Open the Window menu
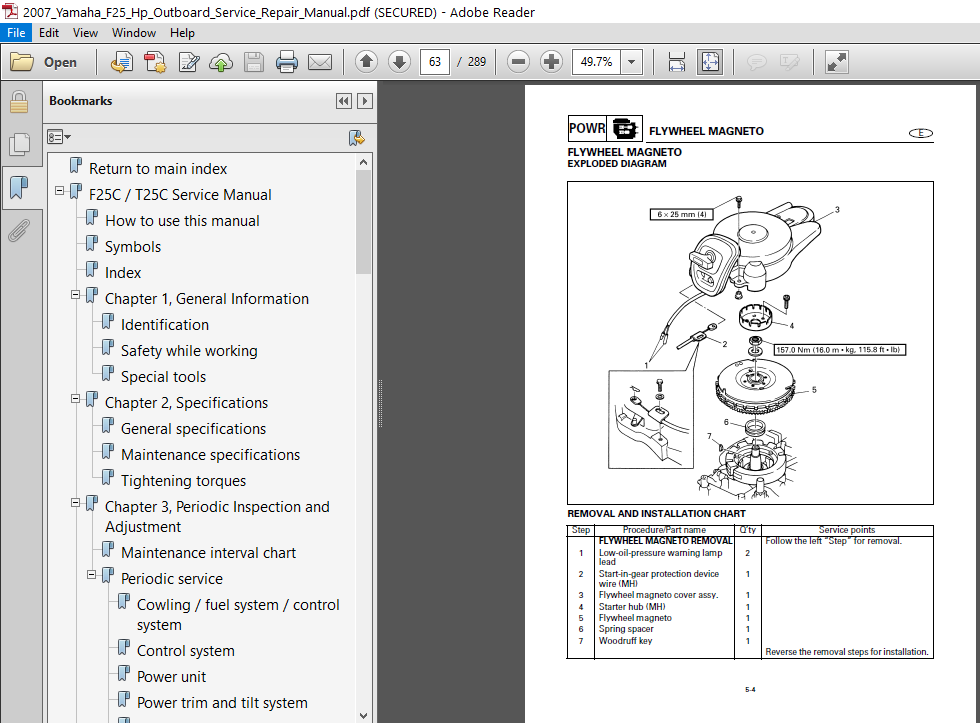This screenshot has height=723, width=980. pos(134,33)
